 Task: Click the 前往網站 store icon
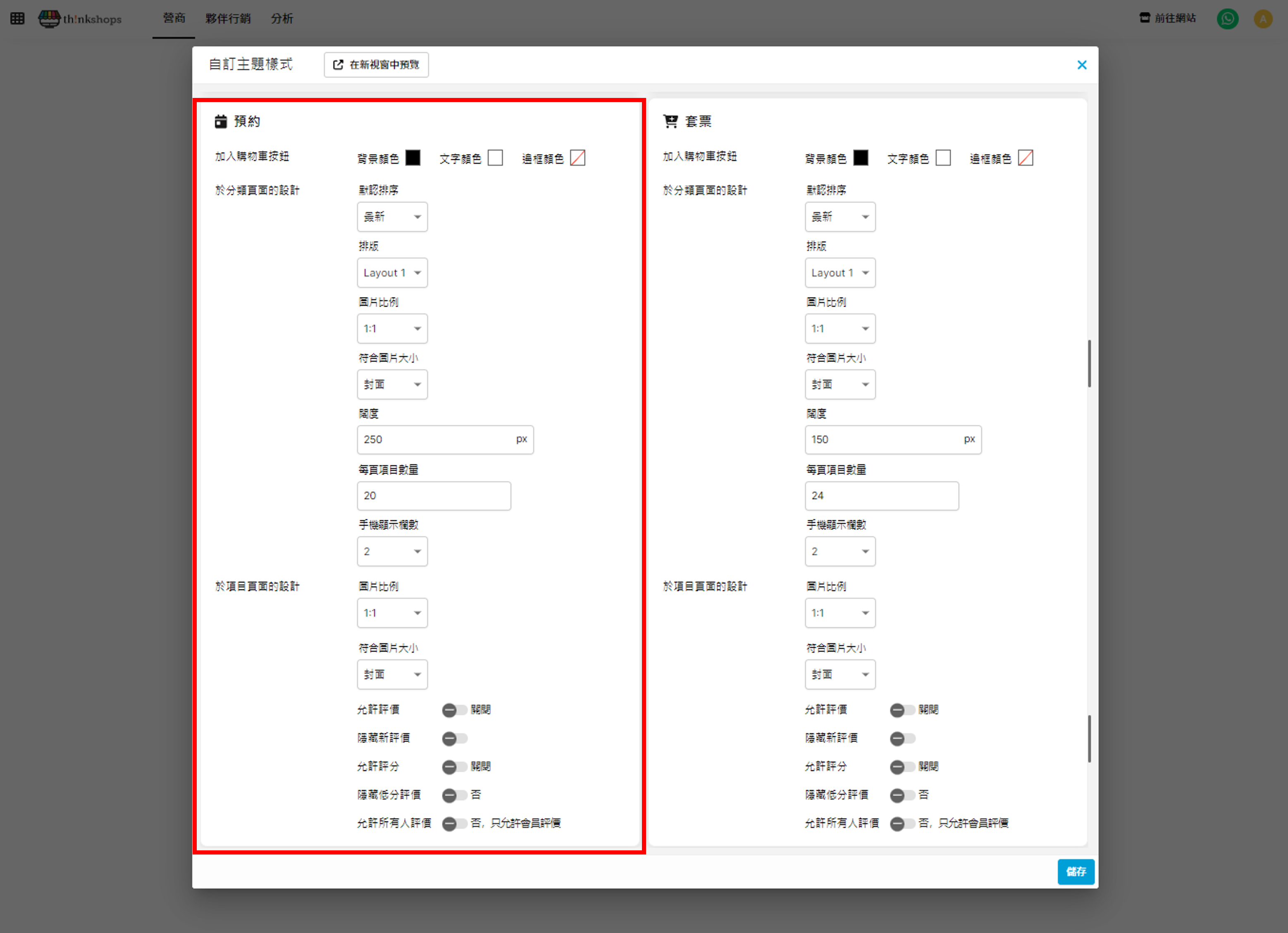1144,18
